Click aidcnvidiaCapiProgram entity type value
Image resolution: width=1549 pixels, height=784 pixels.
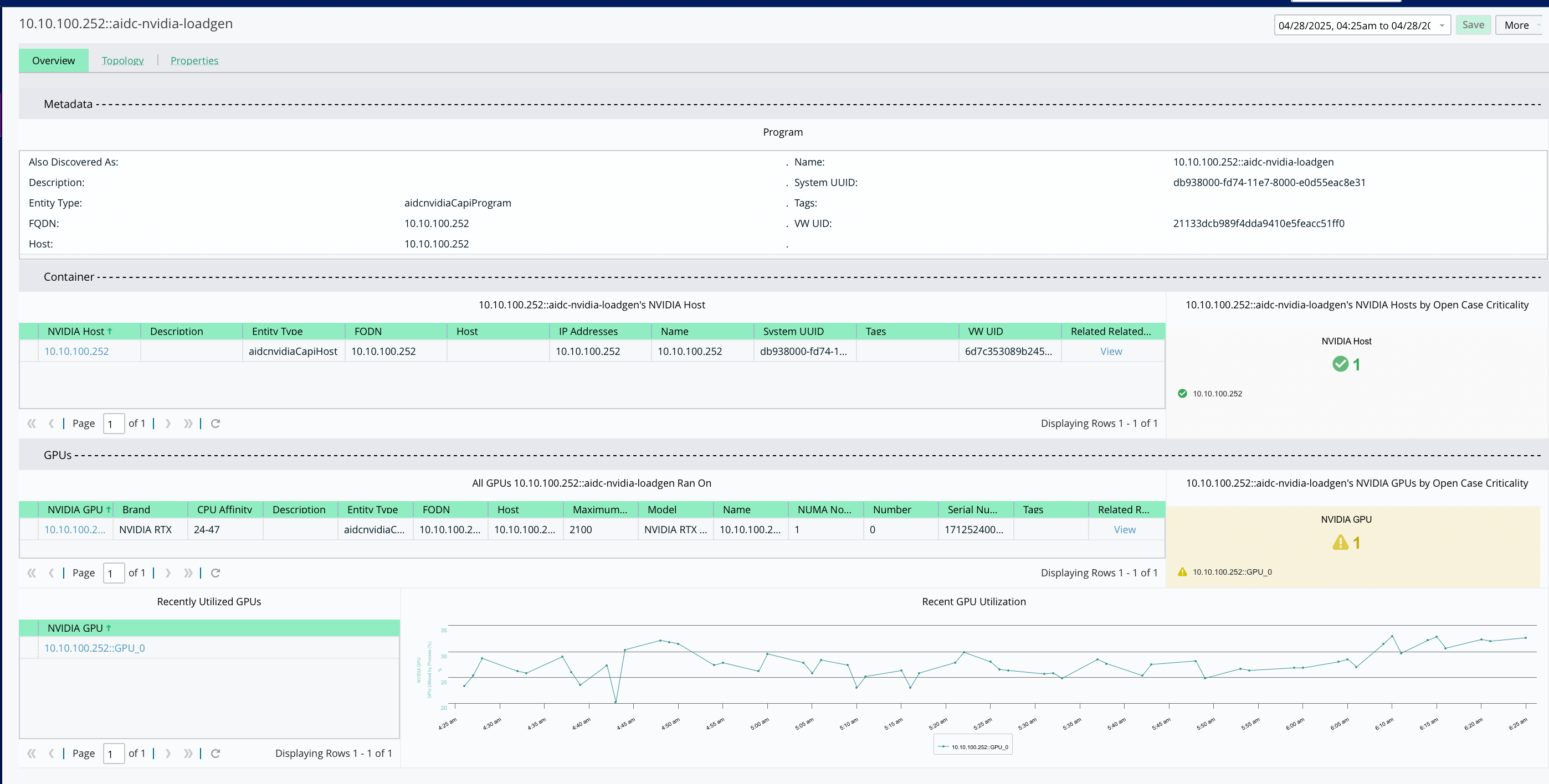458,203
